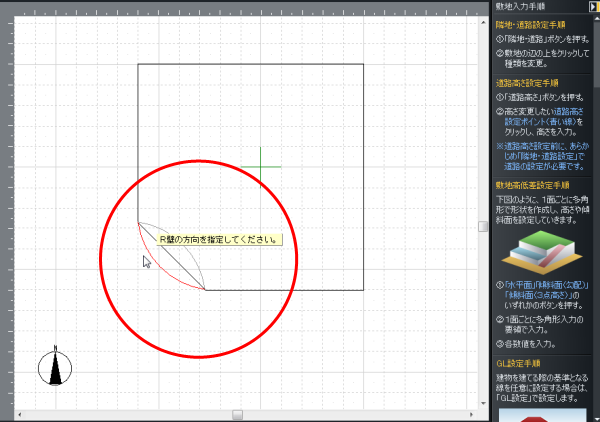Click the diagonal line between the arcs
The width and height of the screenshot is (600, 422).
172,256
